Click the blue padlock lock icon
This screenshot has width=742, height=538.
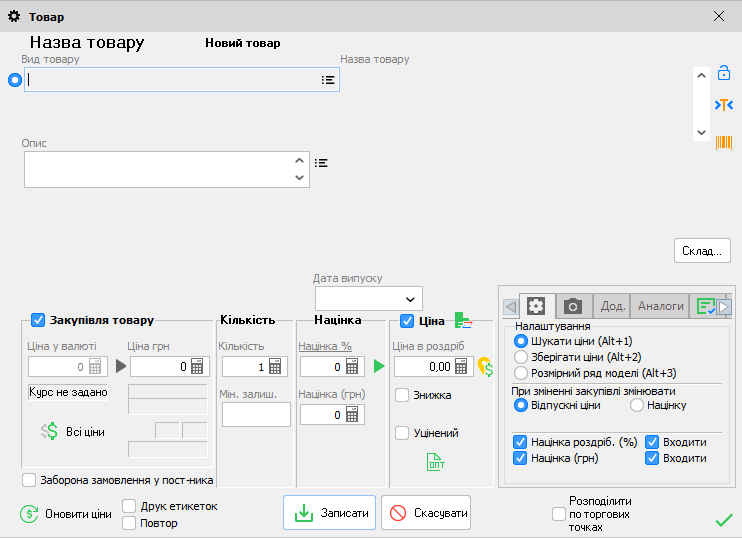[724, 73]
